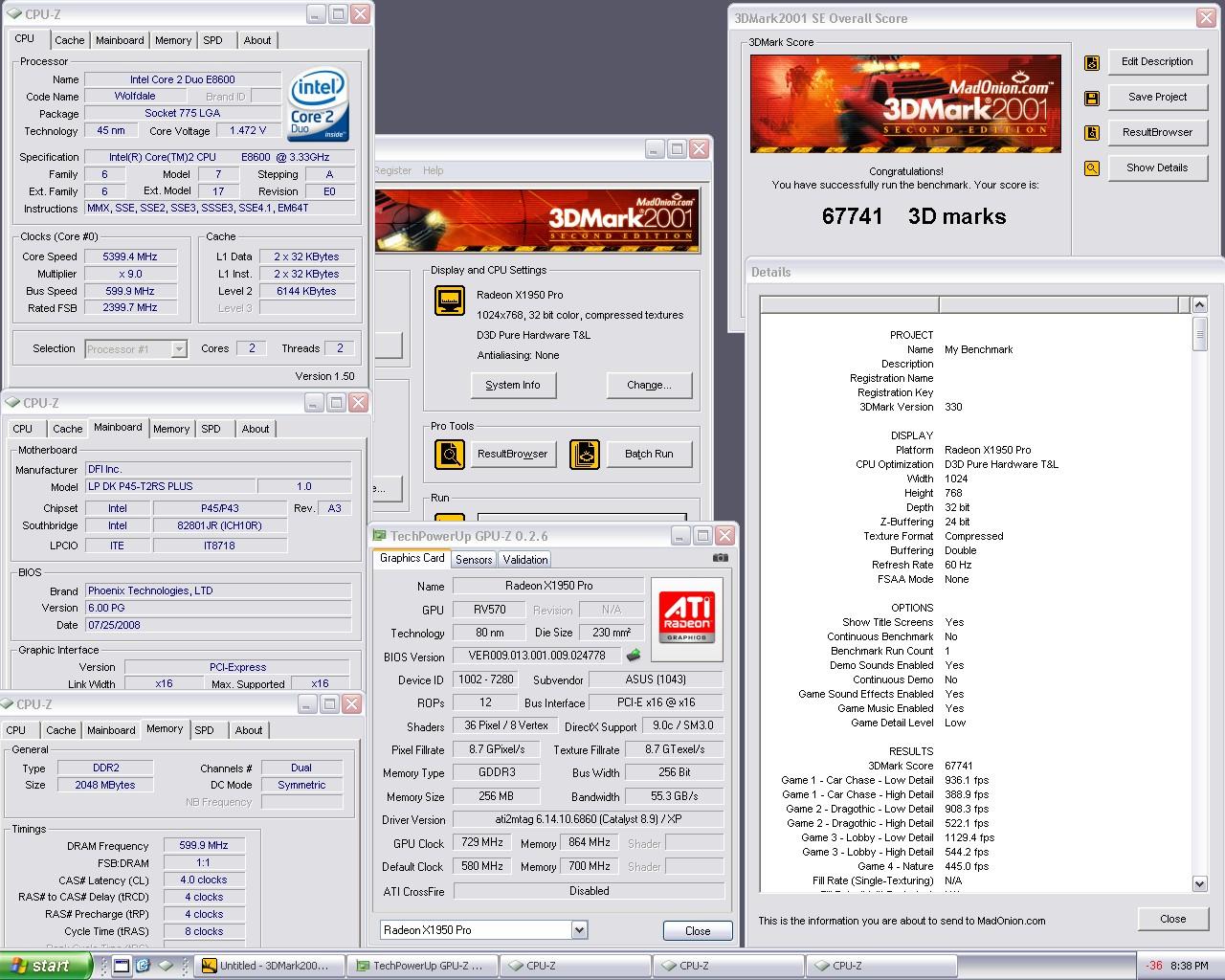The image size is (1225, 980).
Task: Click the Batch Run button
Action: coord(649,454)
